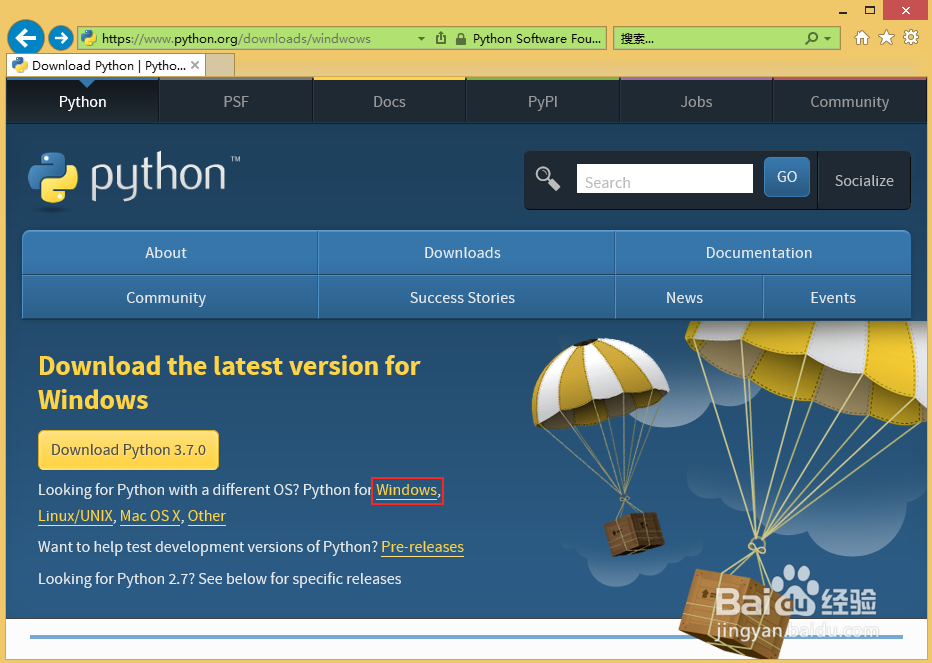
Task: Close the Download Python tab
Action: tap(195, 65)
